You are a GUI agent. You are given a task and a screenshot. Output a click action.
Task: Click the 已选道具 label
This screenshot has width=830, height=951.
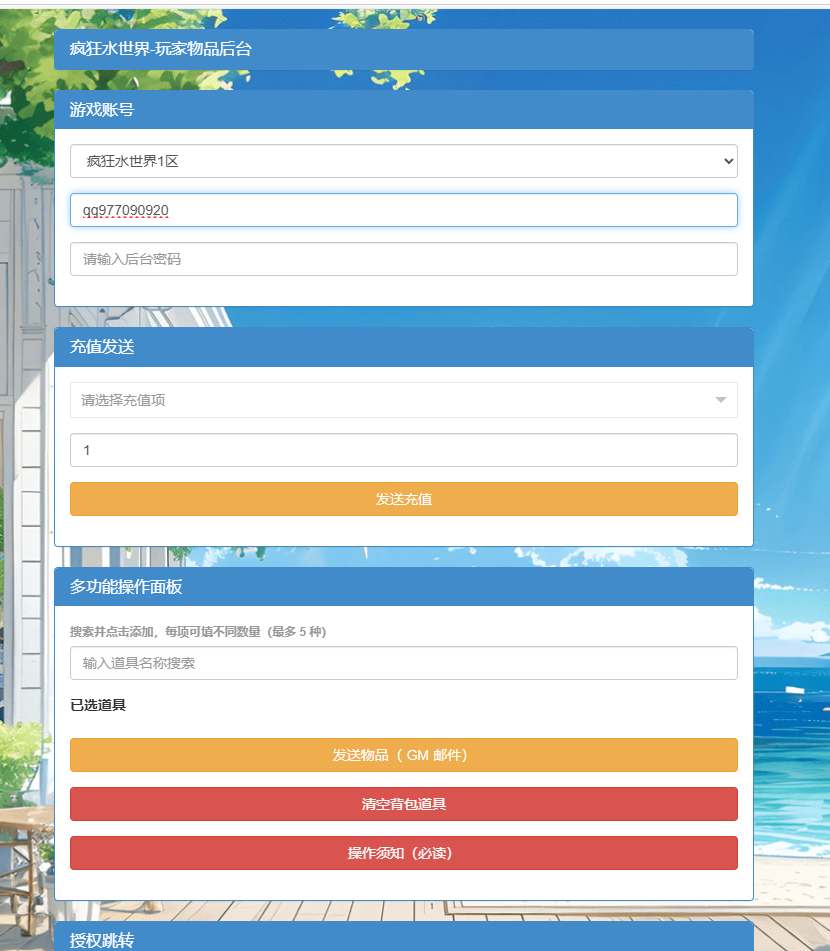[x=98, y=705]
